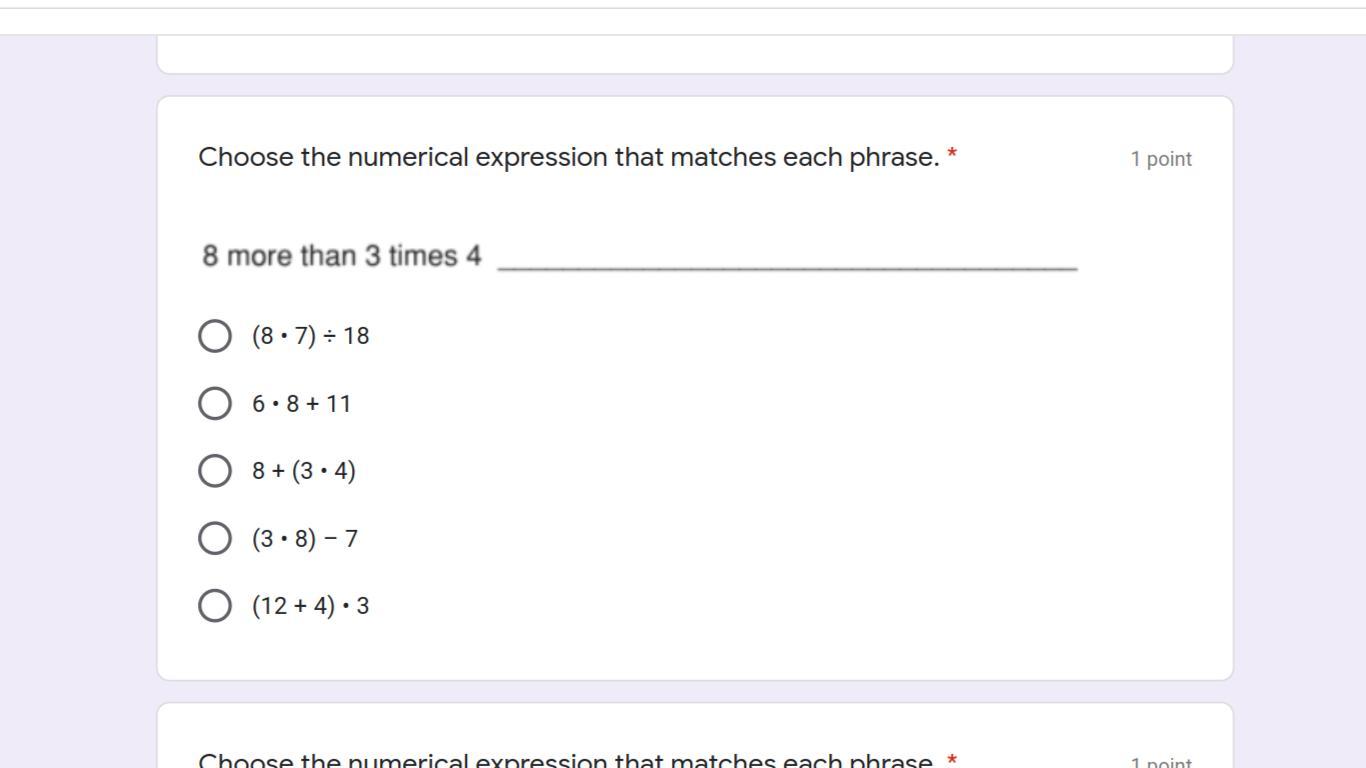The width and height of the screenshot is (1366, 768).
Task: Click the "1 point" label on the first question
Action: [x=1161, y=159]
